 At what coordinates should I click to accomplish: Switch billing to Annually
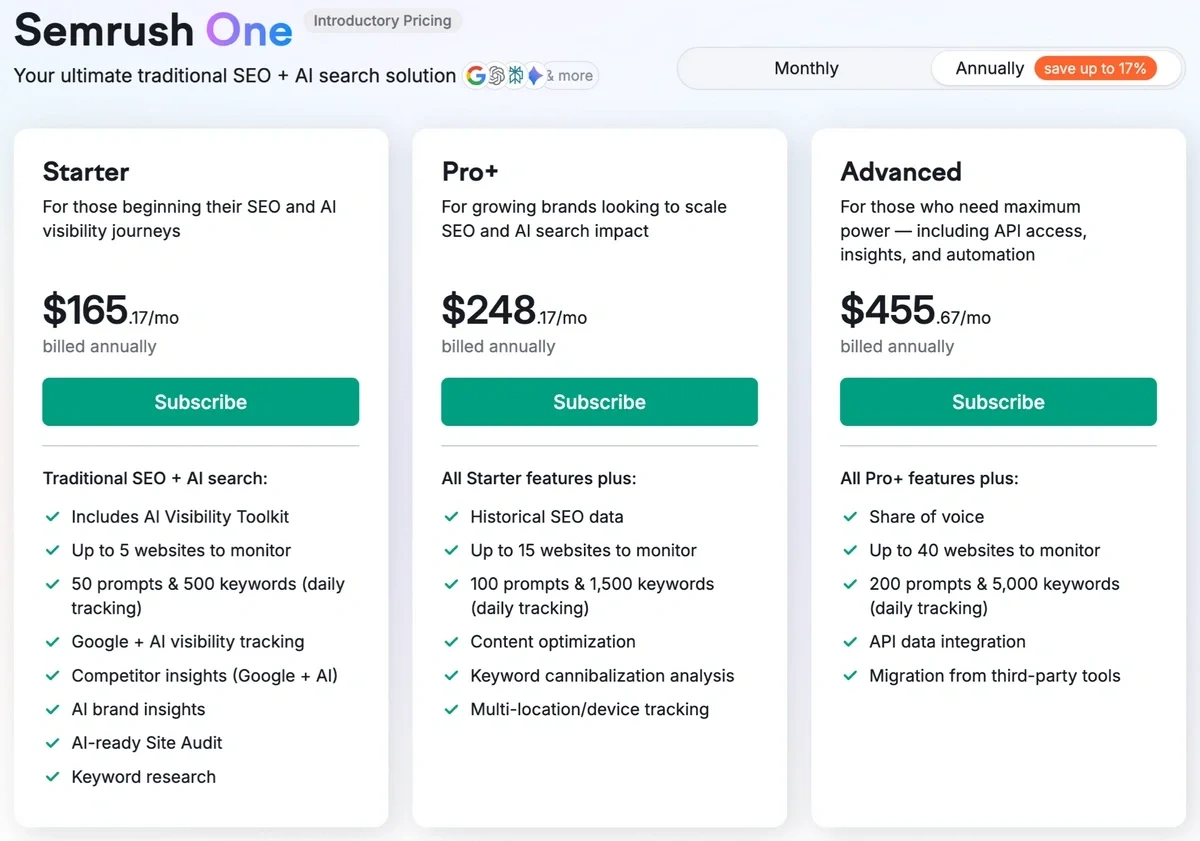989,69
